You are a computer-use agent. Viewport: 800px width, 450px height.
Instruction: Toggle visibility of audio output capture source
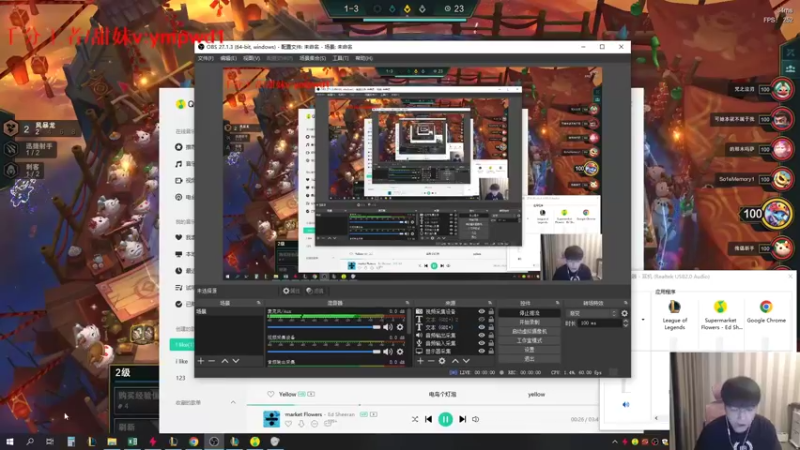[x=481, y=335]
